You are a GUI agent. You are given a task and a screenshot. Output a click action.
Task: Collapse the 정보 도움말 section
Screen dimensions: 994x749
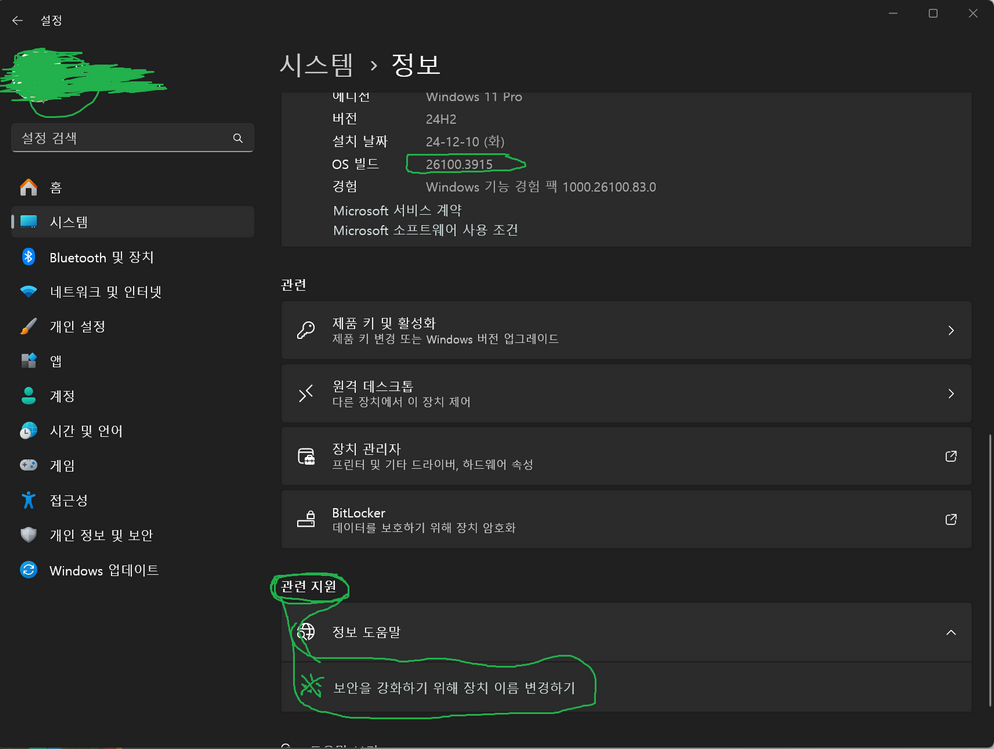tap(950, 632)
